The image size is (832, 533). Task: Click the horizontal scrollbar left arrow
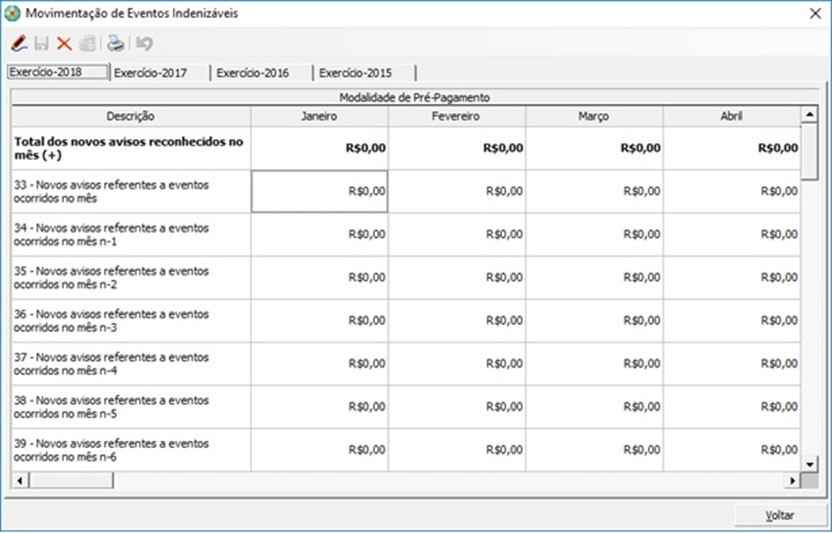[x=20, y=481]
